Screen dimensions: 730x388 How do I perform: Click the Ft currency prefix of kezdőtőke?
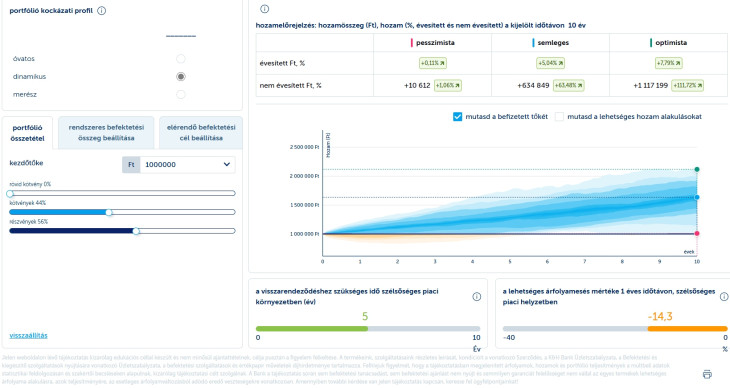(x=131, y=164)
